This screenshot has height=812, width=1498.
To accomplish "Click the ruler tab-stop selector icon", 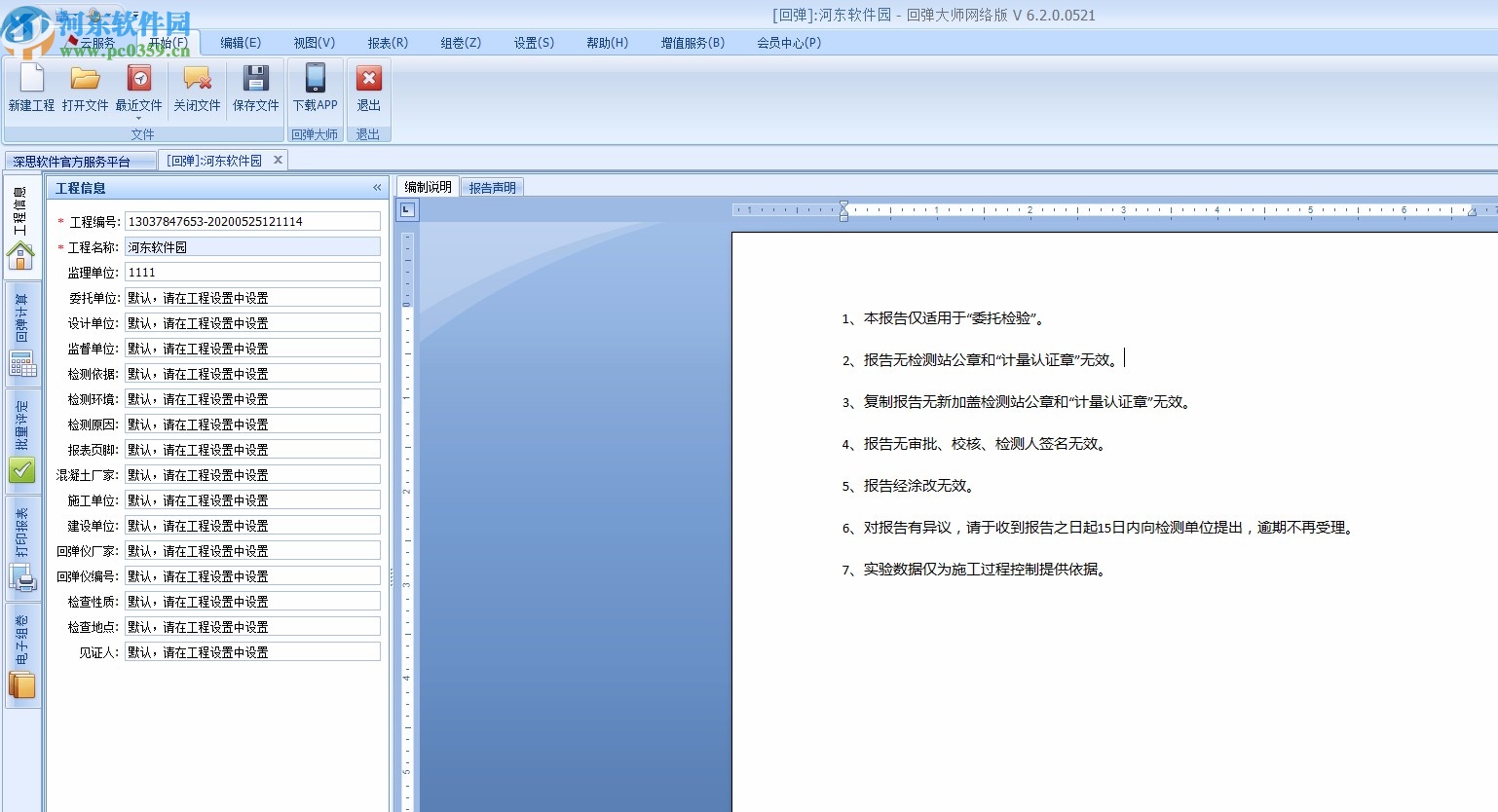I will (x=407, y=209).
